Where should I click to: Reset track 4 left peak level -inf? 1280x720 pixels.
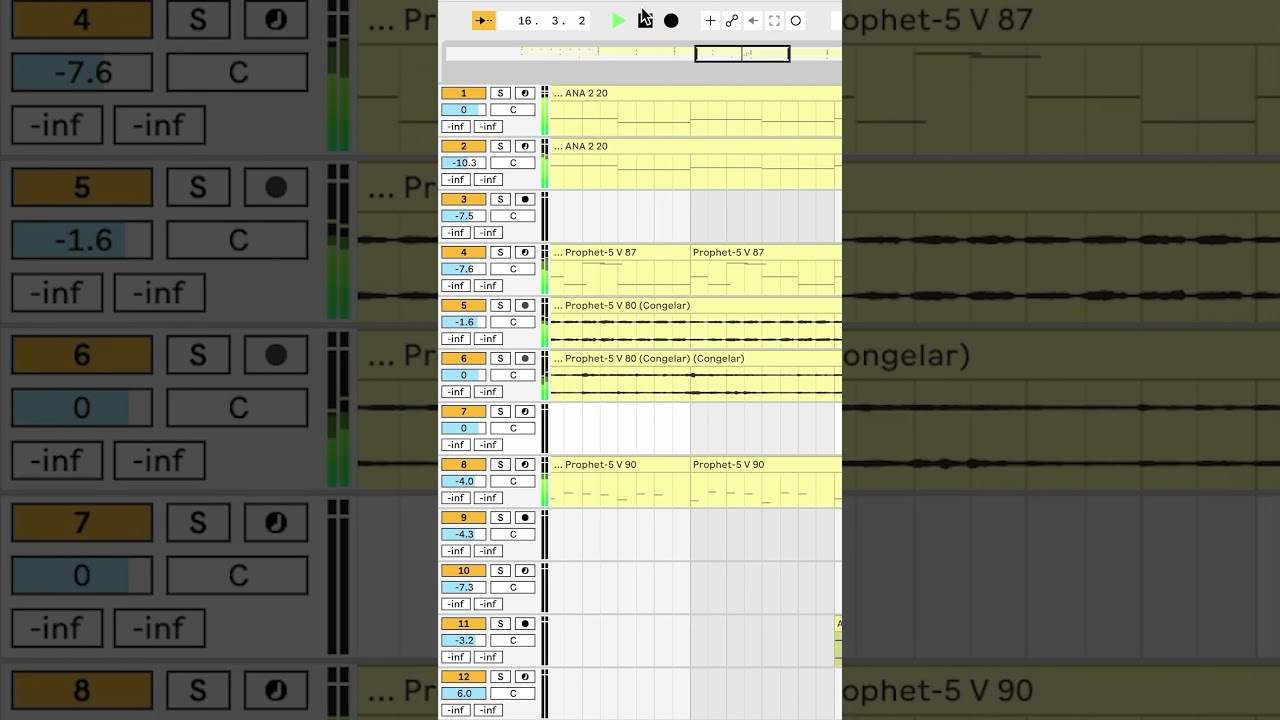(x=456, y=285)
